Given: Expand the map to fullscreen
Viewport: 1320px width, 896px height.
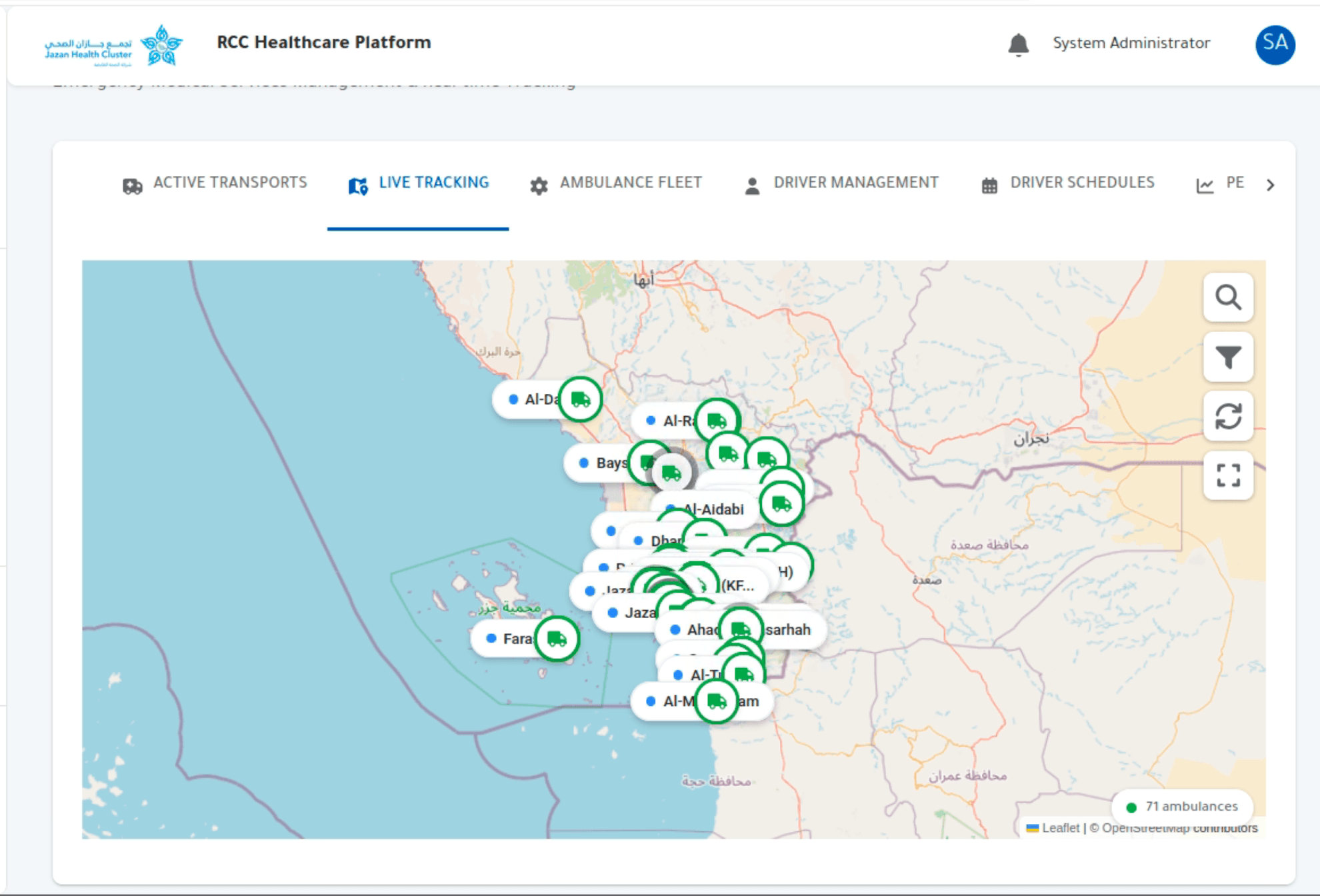Looking at the screenshot, I should 1229,475.
